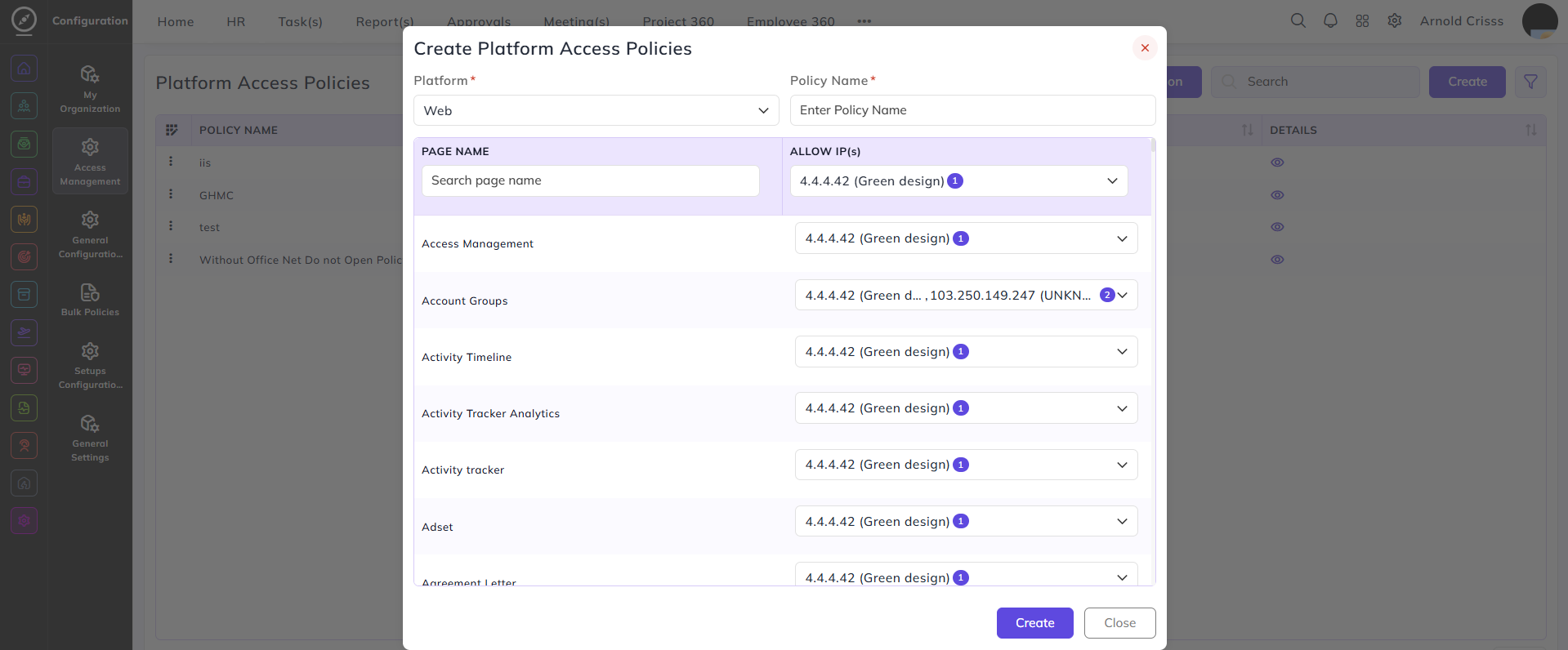
Task: Open the Task(s) menu in top navigation
Action: (300, 21)
